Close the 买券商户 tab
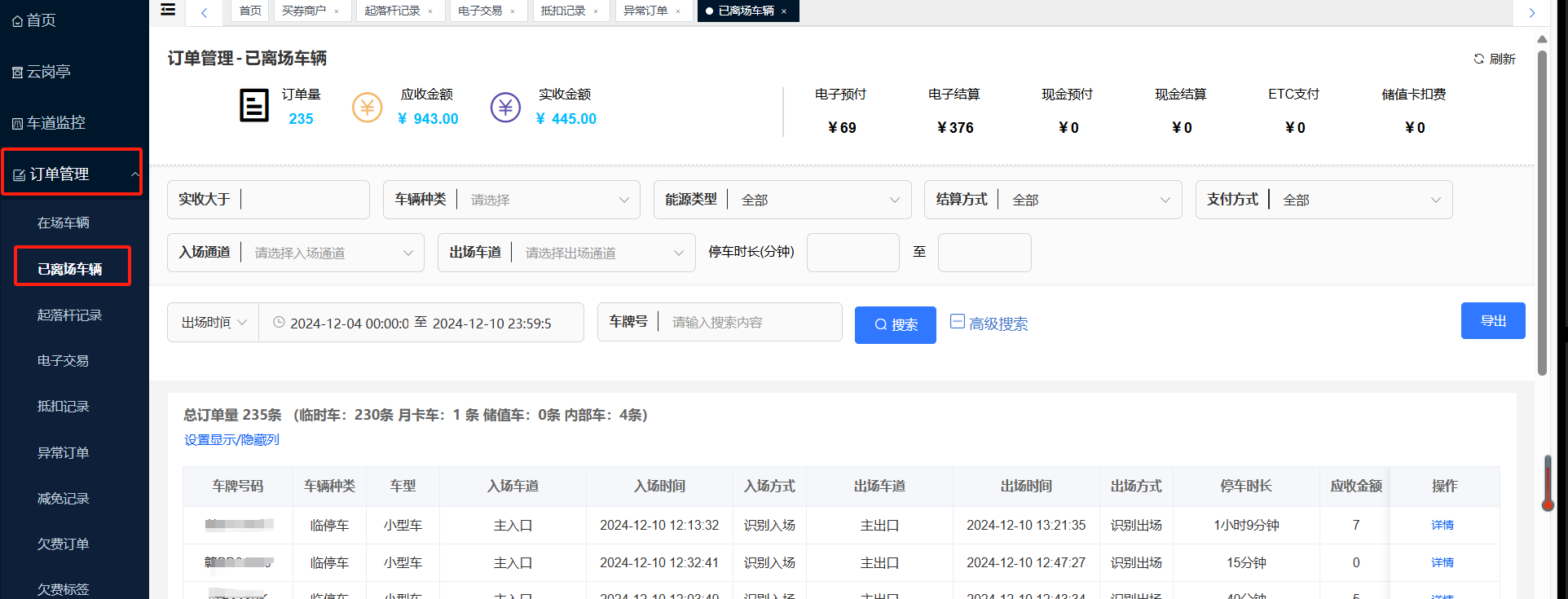Viewport: 1568px width, 599px height. (x=337, y=11)
